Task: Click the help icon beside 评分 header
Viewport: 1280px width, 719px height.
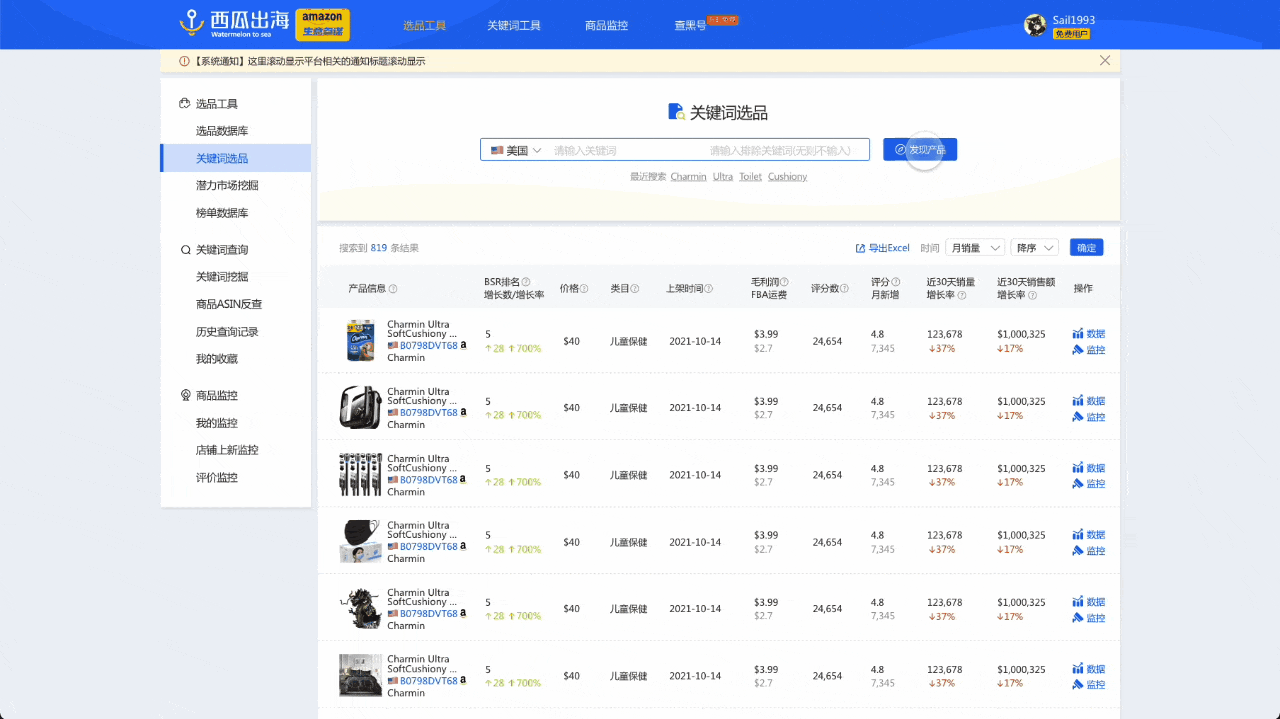Action: [896, 282]
